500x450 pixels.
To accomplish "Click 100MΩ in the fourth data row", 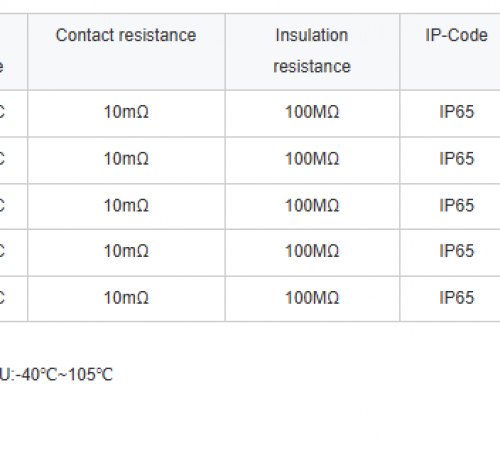I will 312,251.
